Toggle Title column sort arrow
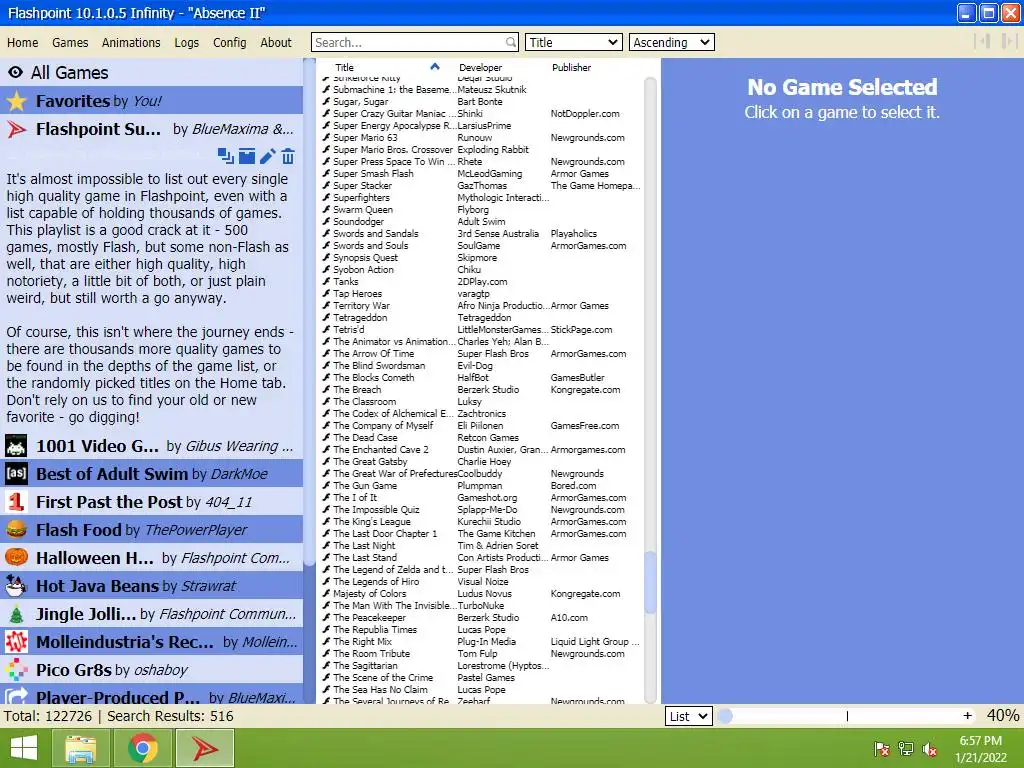The height and width of the screenshot is (768, 1024). 435,67
